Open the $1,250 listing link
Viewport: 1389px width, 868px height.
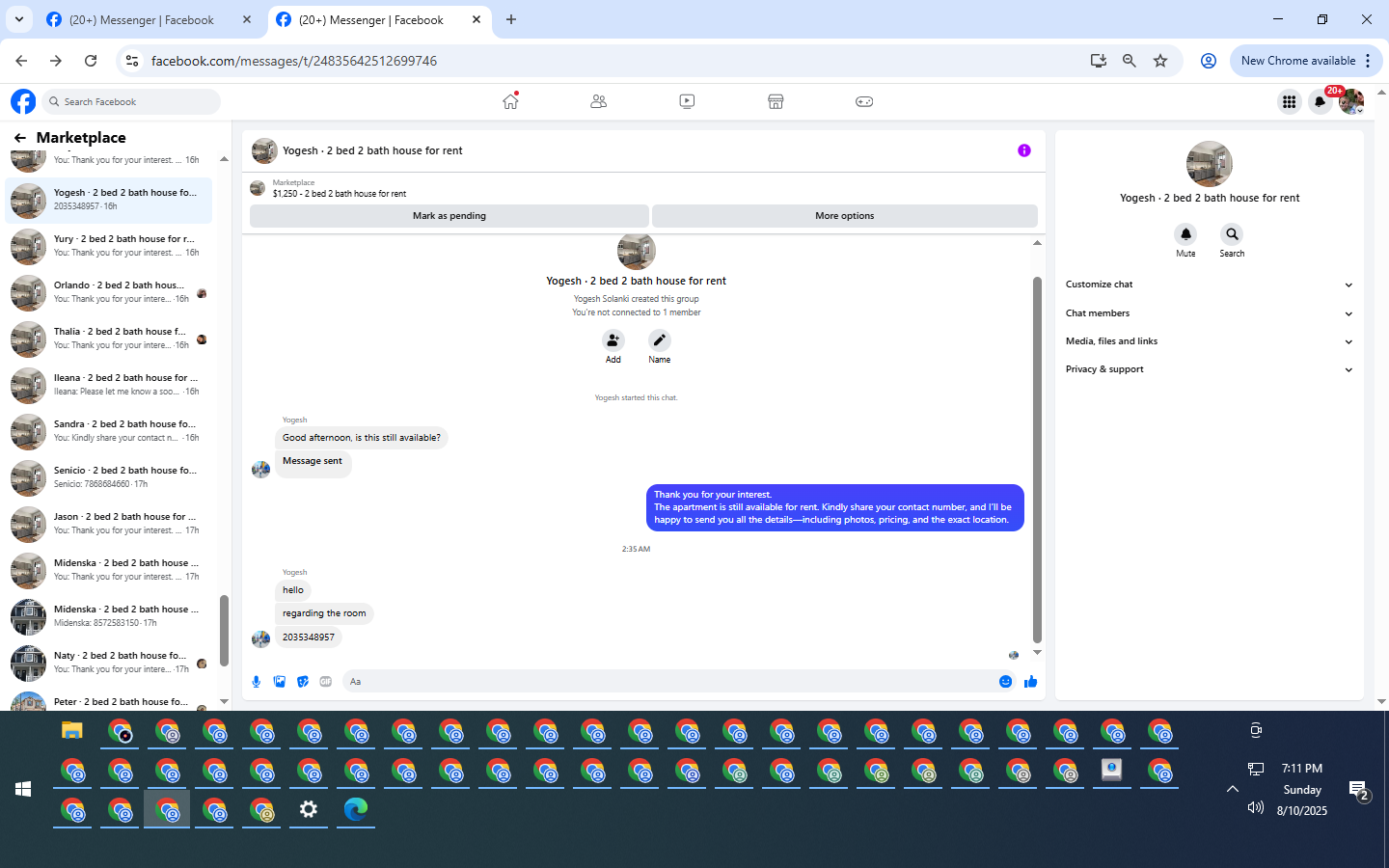pos(339,194)
